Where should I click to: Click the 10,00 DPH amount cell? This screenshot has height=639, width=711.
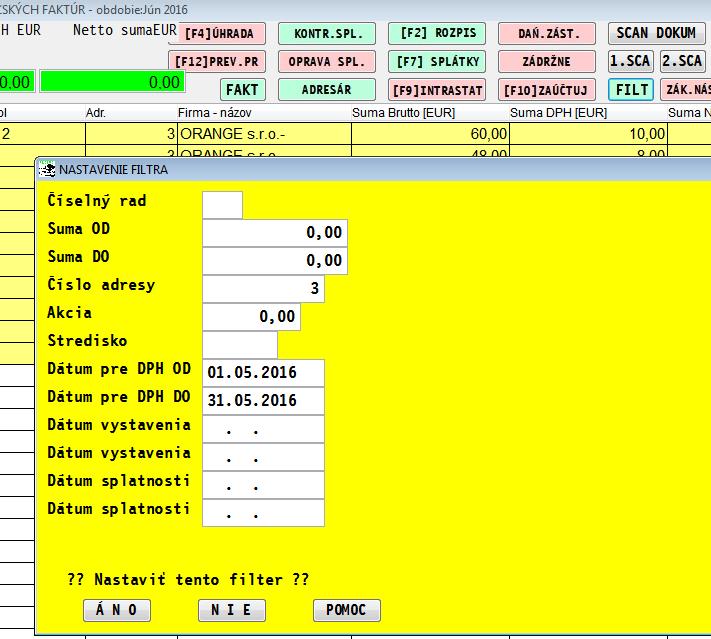coord(589,134)
